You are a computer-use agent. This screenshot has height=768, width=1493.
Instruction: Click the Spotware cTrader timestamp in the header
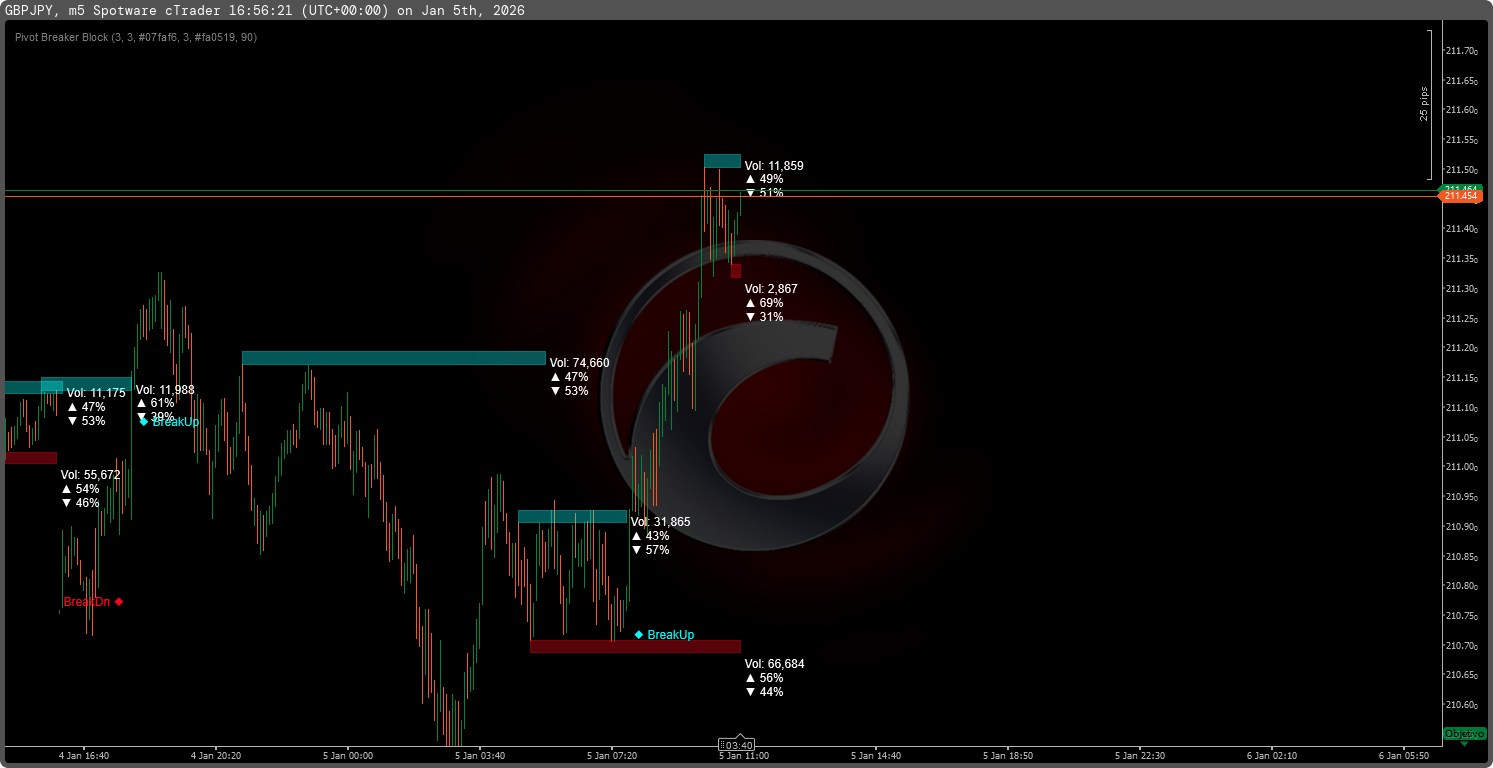click(x=230, y=11)
